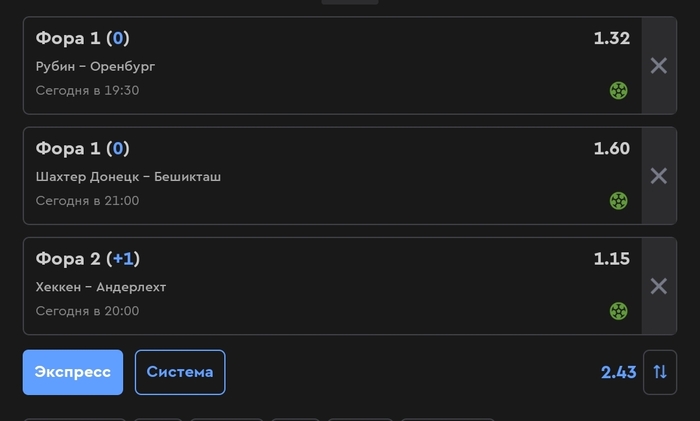The height and width of the screenshot is (421, 700).
Task: Click the Сегодня в 19:30 time label
Action: point(88,91)
